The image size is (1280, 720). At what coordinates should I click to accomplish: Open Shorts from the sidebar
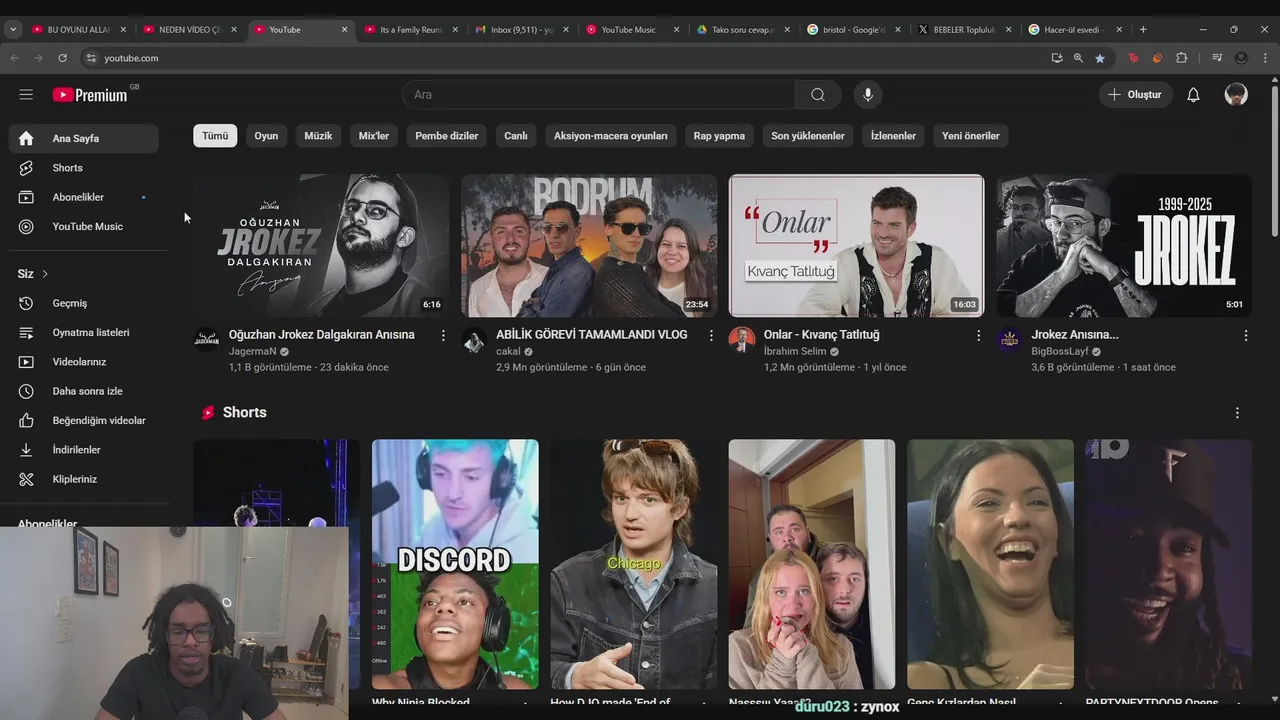84,168
